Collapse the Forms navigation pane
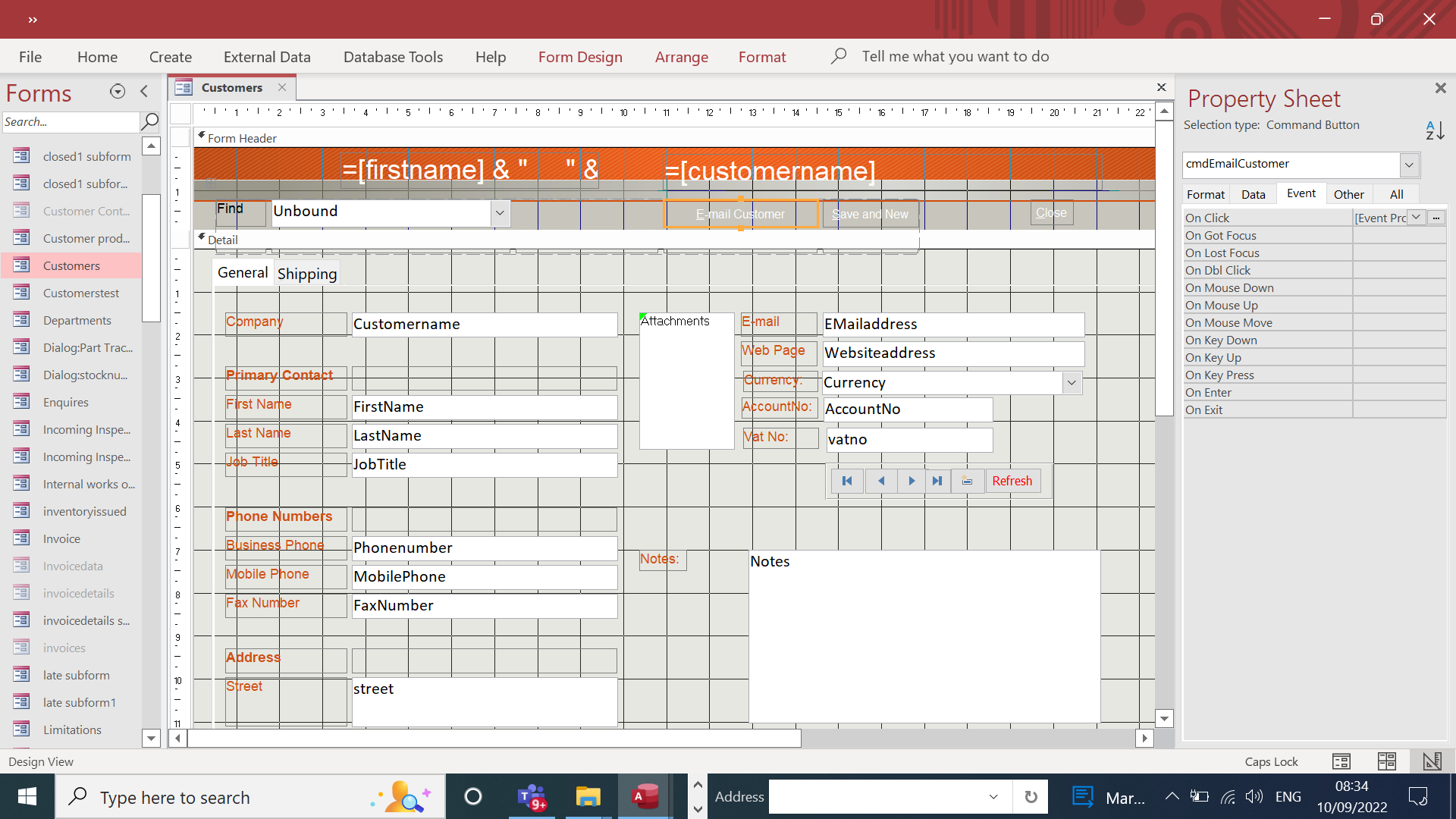Image resolution: width=1456 pixels, height=819 pixels. pos(144,92)
